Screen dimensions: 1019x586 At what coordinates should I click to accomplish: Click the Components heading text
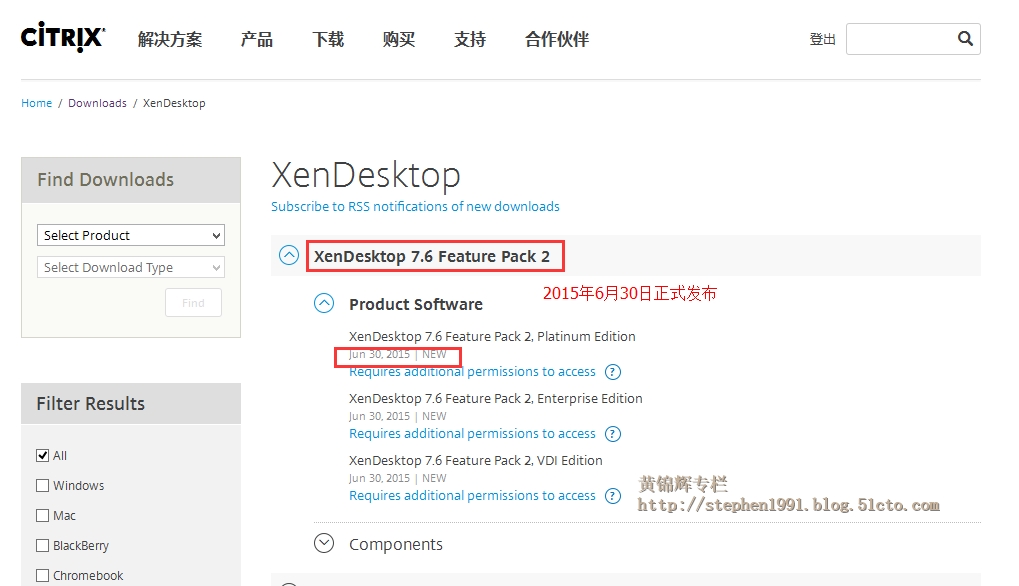tap(396, 544)
